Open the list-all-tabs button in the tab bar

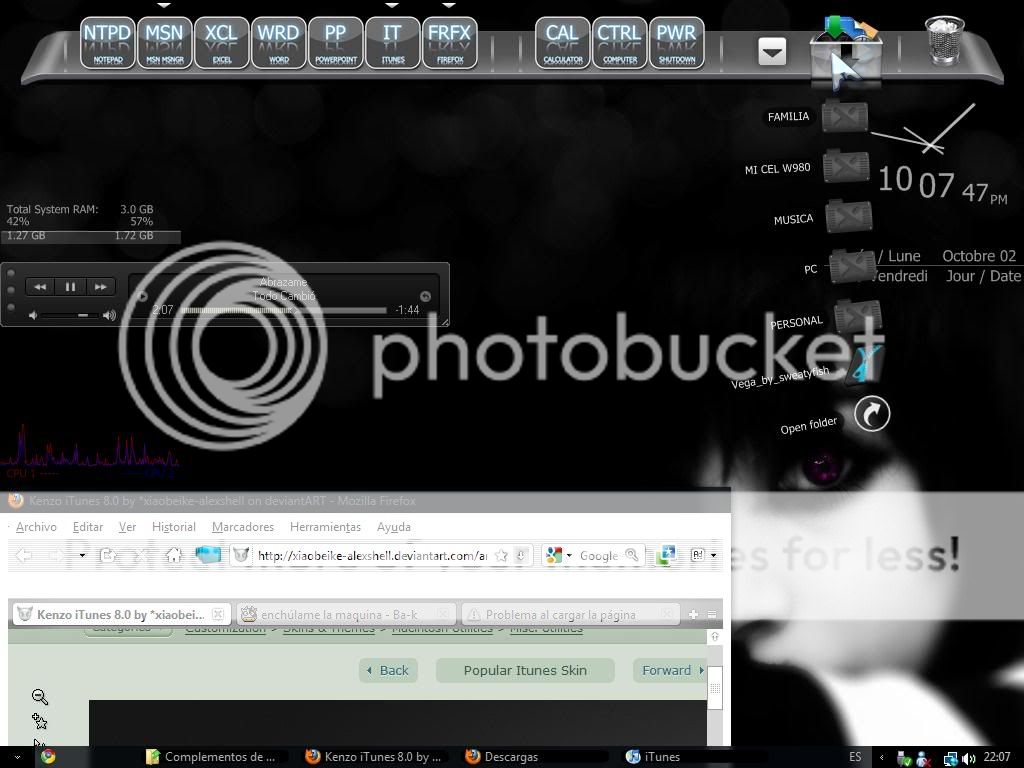[x=712, y=615]
